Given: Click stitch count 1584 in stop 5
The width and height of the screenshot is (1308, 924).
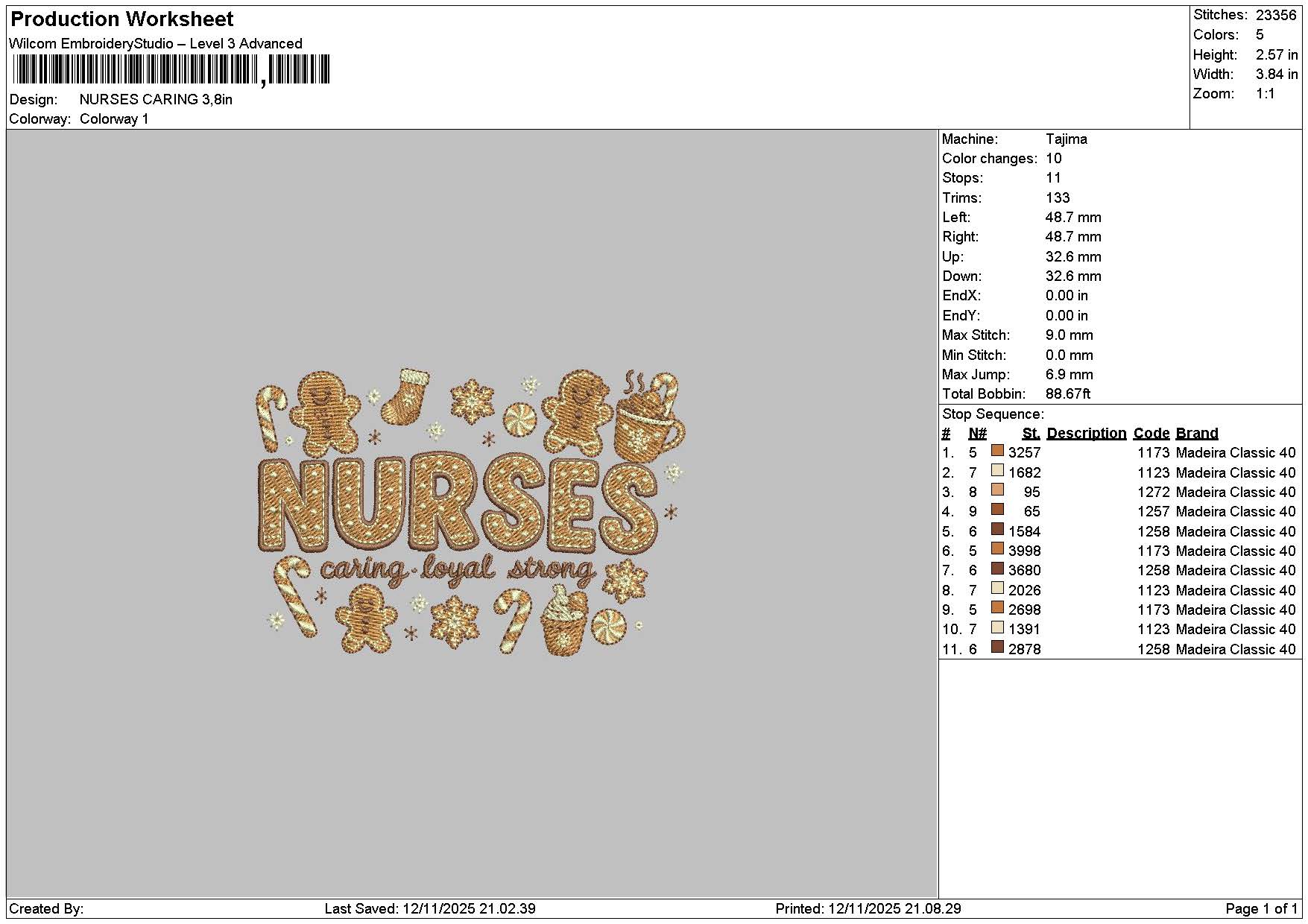Looking at the screenshot, I should [1024, 532].
